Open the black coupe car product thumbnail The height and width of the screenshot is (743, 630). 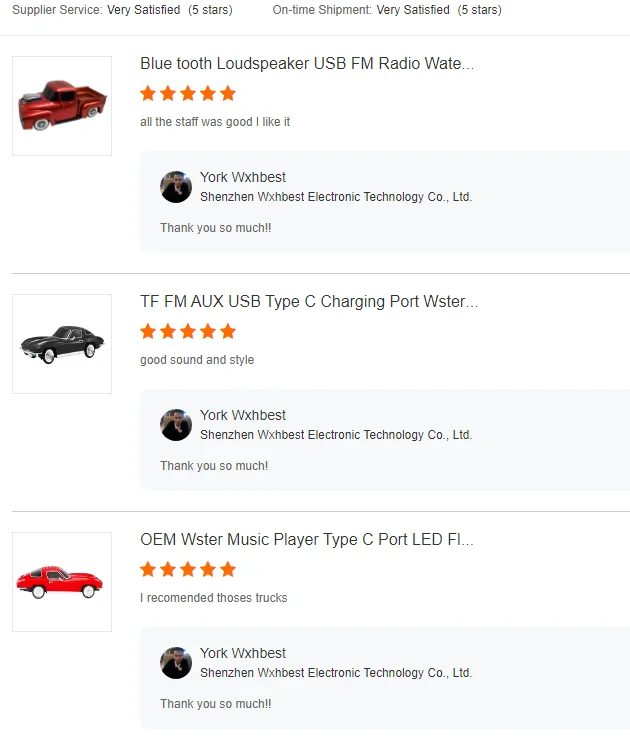coord(62,344)
